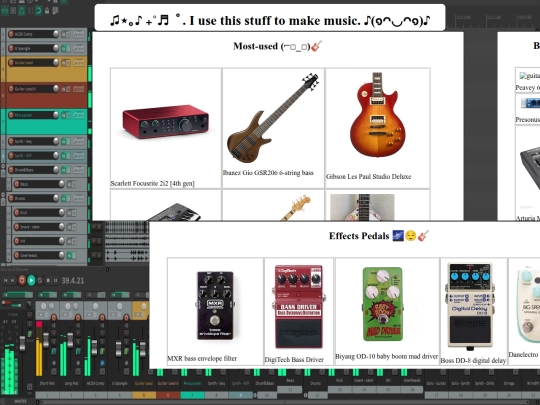Arm the Snare - stem track for recording

click(17, 227)
